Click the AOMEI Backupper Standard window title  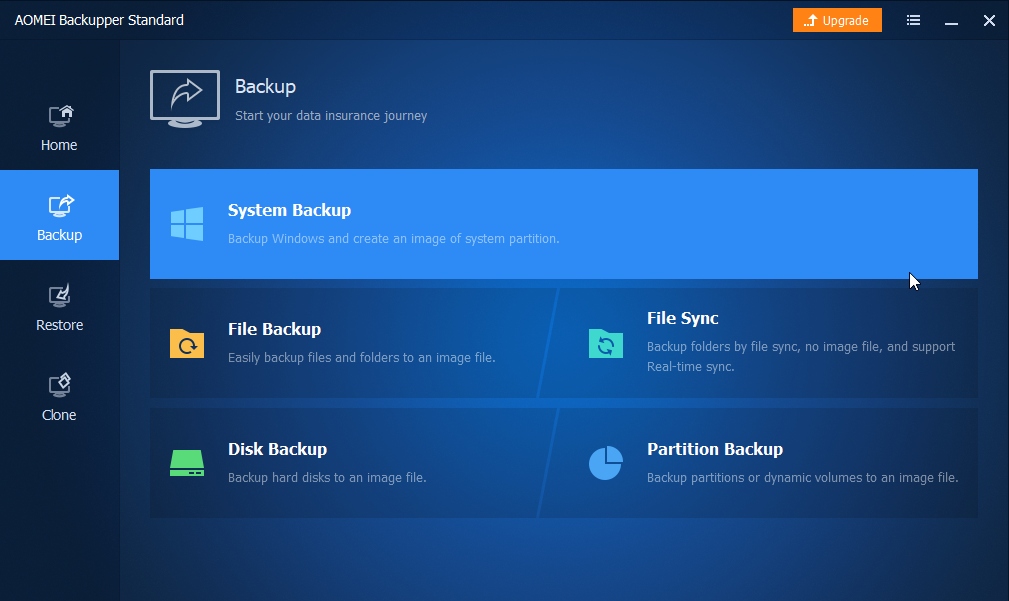pos(99,21)
